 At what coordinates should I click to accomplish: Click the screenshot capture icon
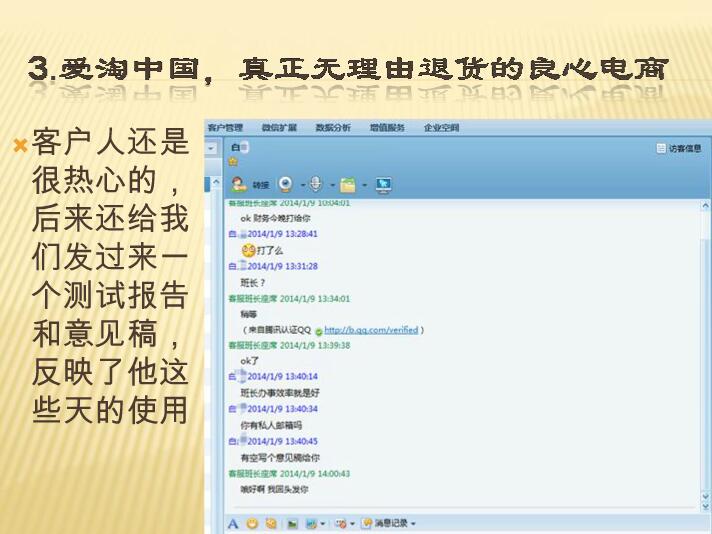pyautogui.click(x=312, y=524)
